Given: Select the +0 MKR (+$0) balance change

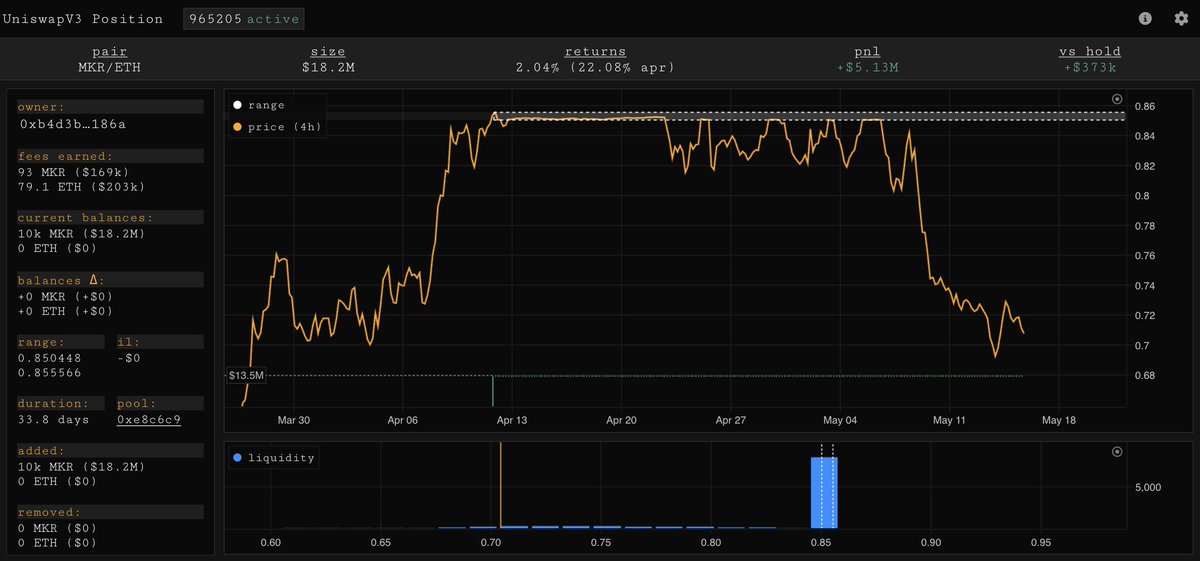Looking at the screenshot, I should click(66, 296).
